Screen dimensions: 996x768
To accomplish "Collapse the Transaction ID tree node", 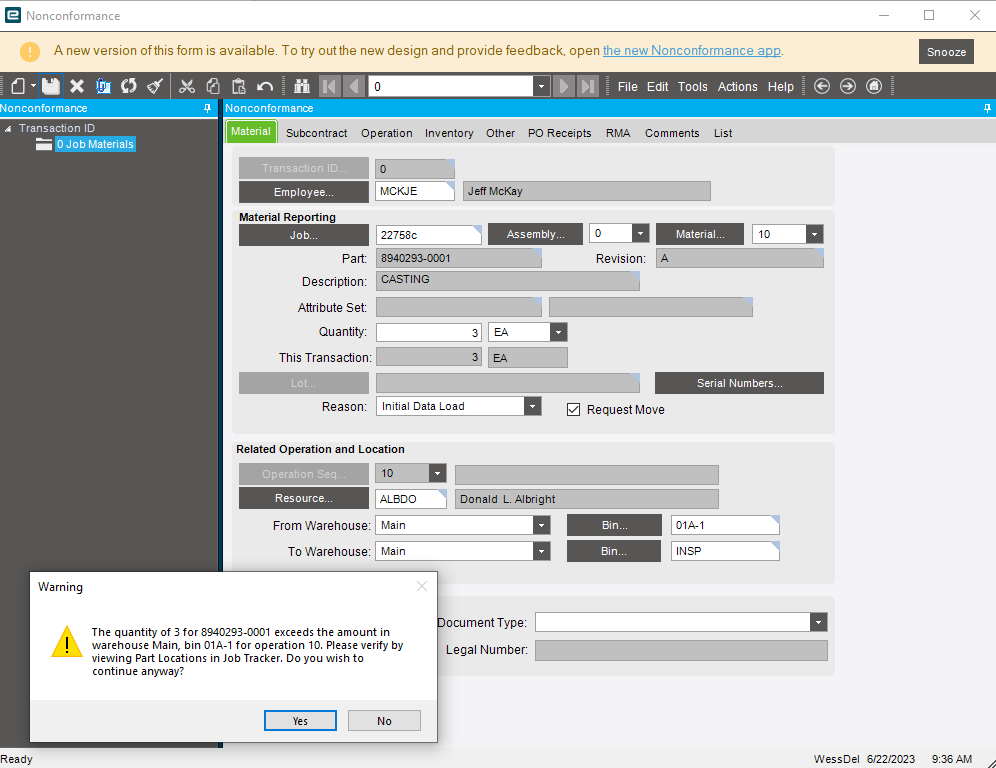I will pyautogui.click(x=8, y=129).
